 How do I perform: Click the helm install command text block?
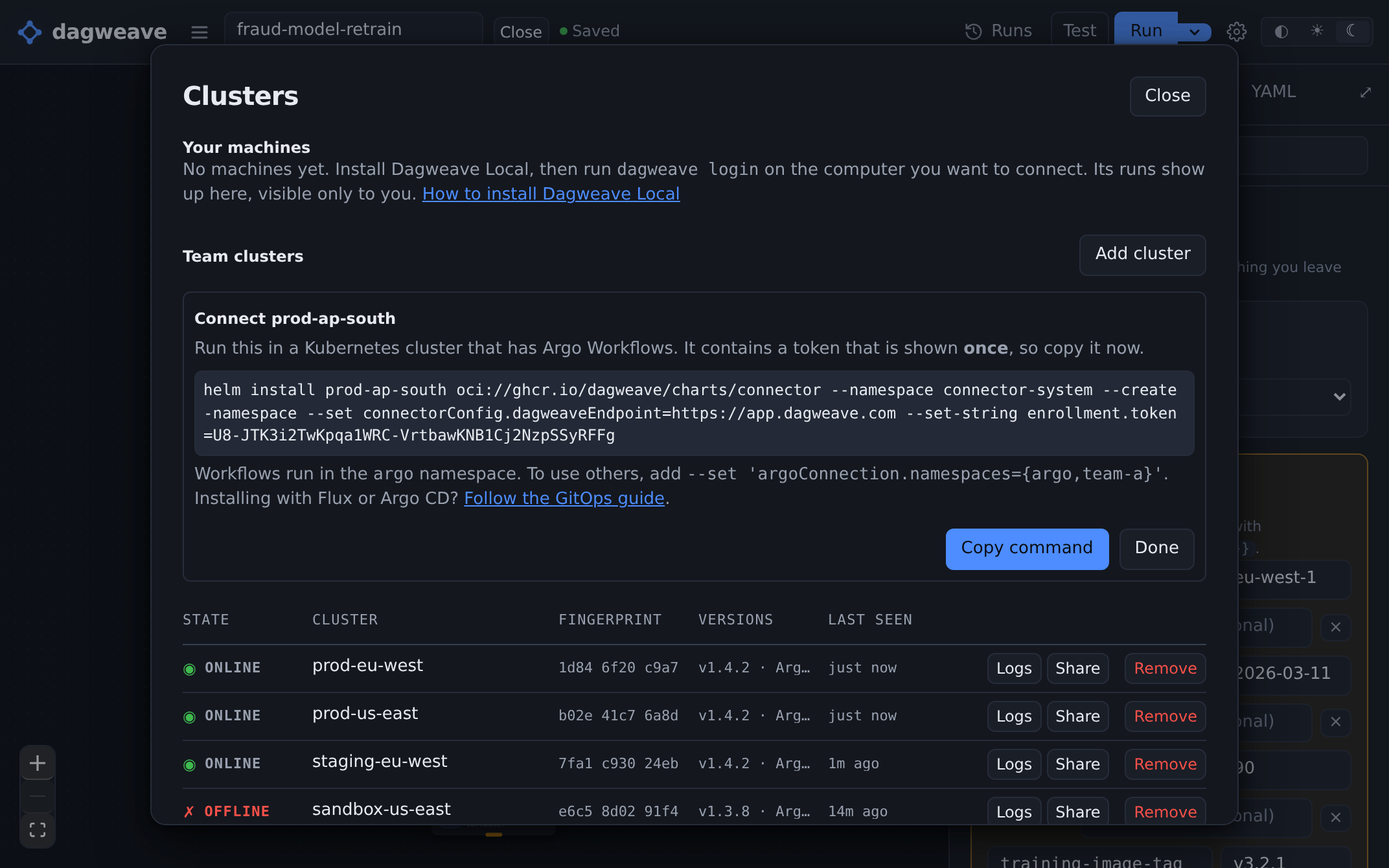694,413
